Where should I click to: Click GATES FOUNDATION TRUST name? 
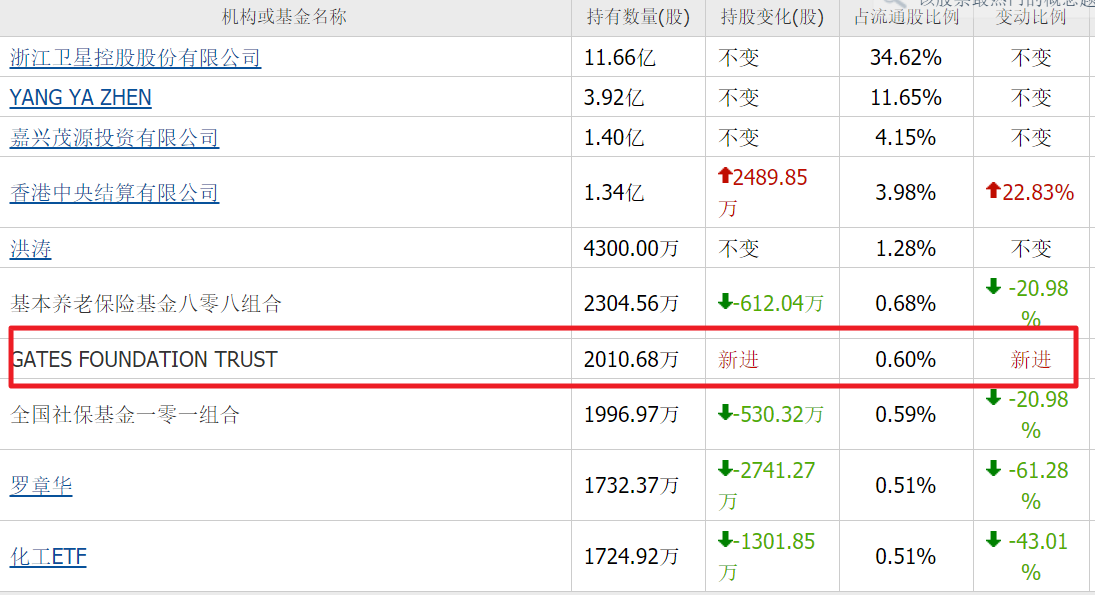[144, 360]
